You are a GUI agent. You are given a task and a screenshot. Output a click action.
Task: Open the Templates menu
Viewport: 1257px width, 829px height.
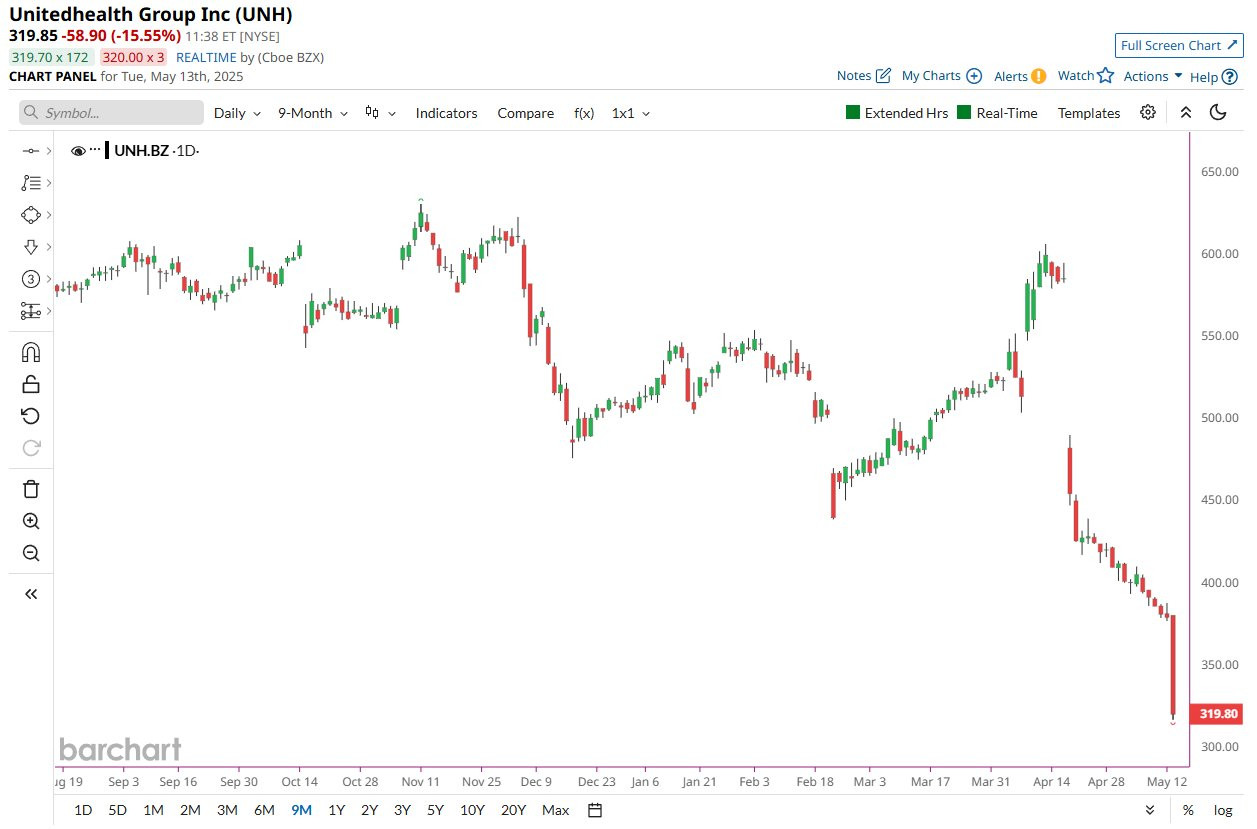click(x=1089, y=113)
